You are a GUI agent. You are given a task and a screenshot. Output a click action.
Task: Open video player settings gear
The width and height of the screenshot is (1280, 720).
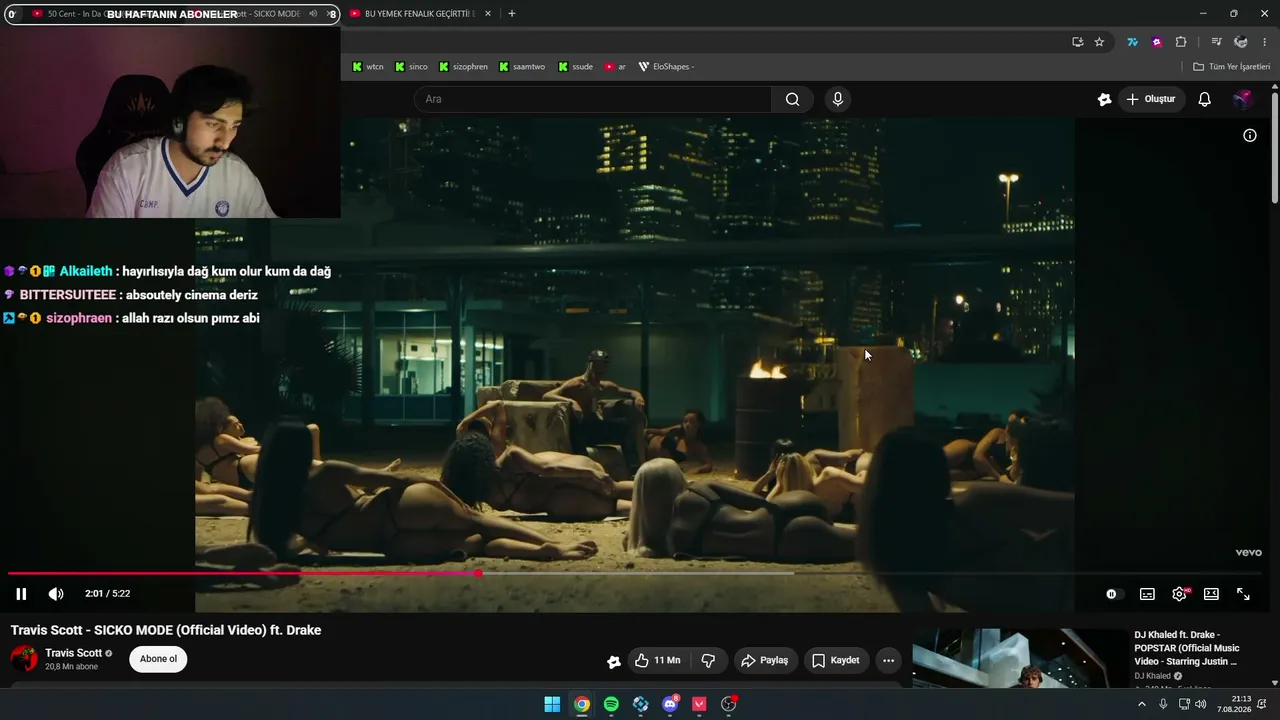(1180, 594)
